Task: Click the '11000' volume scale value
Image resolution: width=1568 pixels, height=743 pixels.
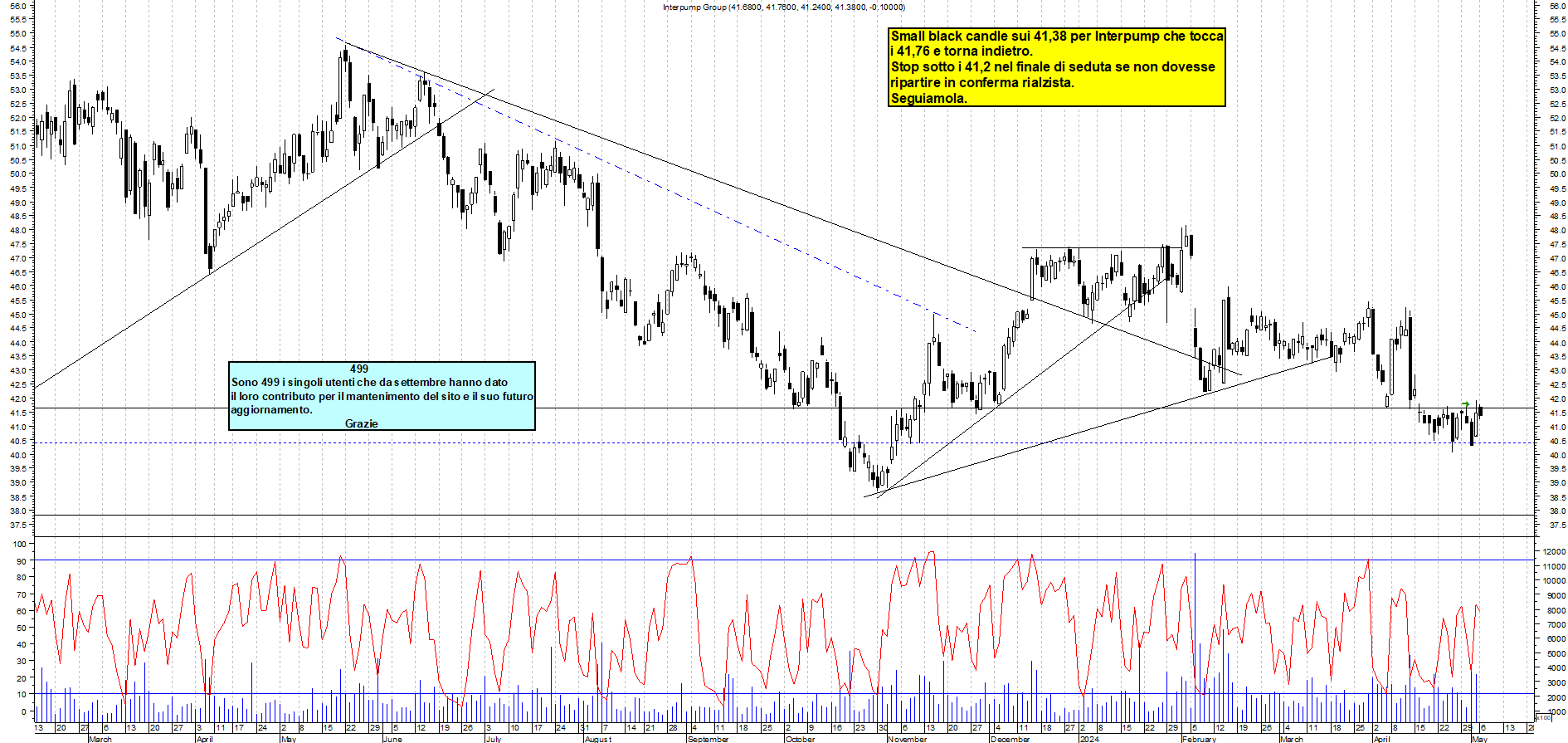Action: pos(1554,566)
